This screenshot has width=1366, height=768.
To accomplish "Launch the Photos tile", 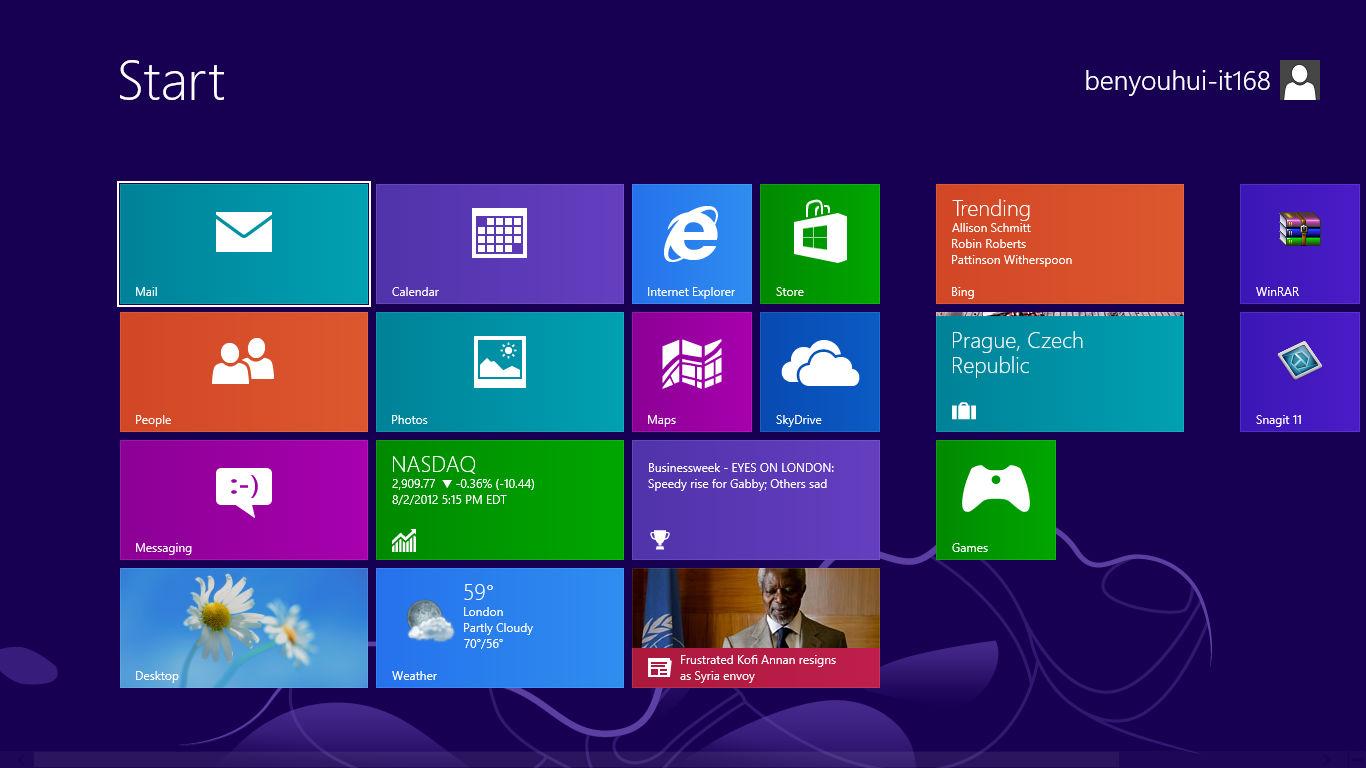I will tap(500, 372).
